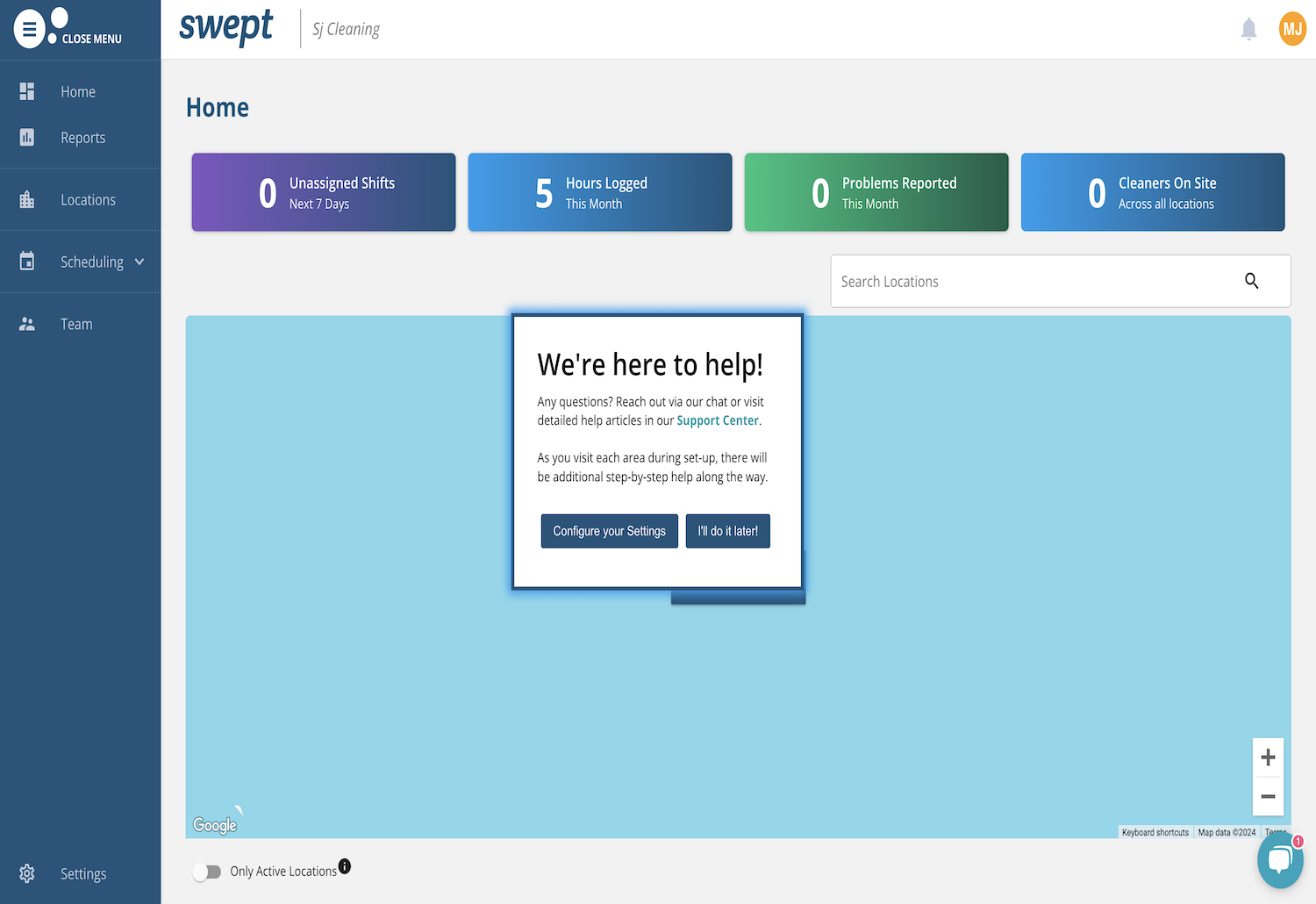Image resolution: width=1316 pixels, height=904 pixels.
Task: Click the Sj Cleaning company name
Action: point(347,29)
